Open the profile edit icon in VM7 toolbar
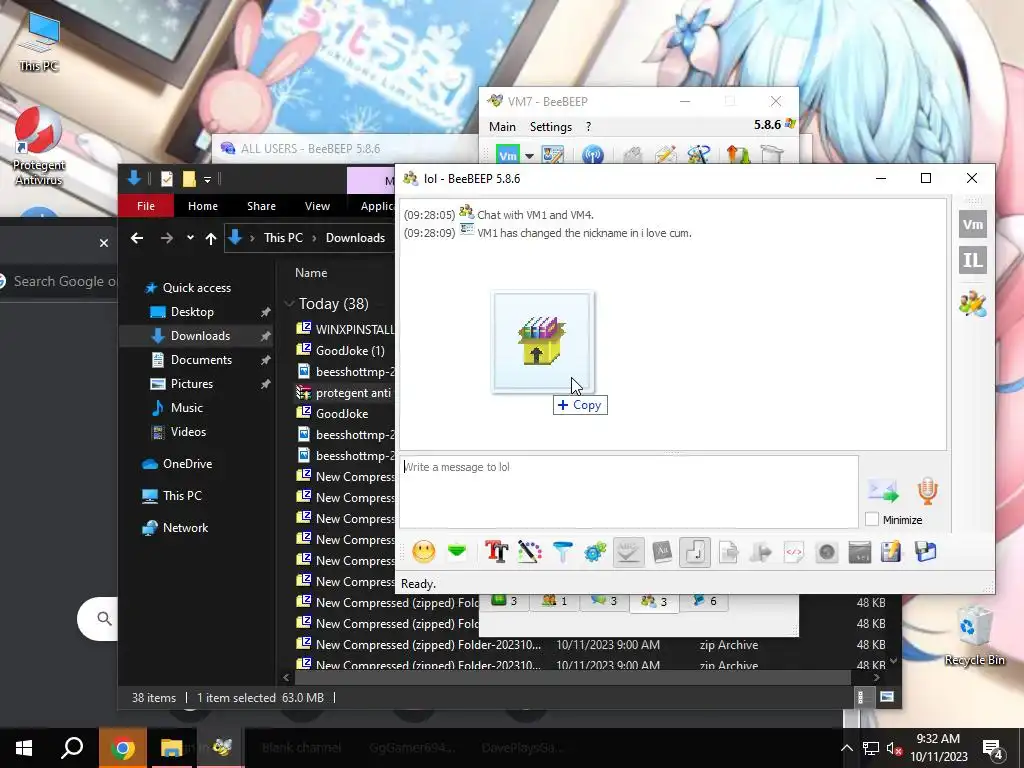Screen dimensions: 1024x768 (552, 155)
